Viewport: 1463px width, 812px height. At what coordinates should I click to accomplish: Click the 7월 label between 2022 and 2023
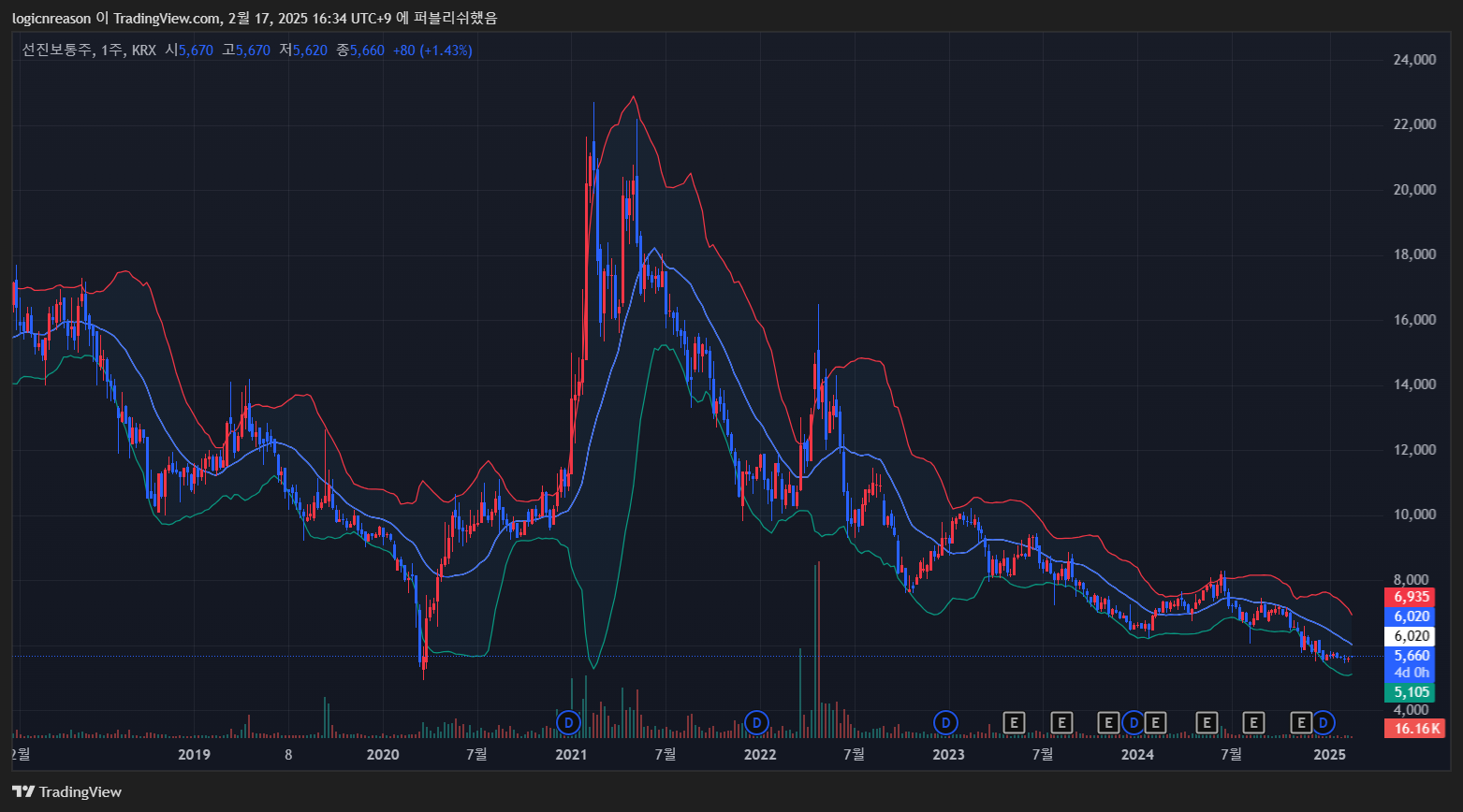click(x=854, y=754)
